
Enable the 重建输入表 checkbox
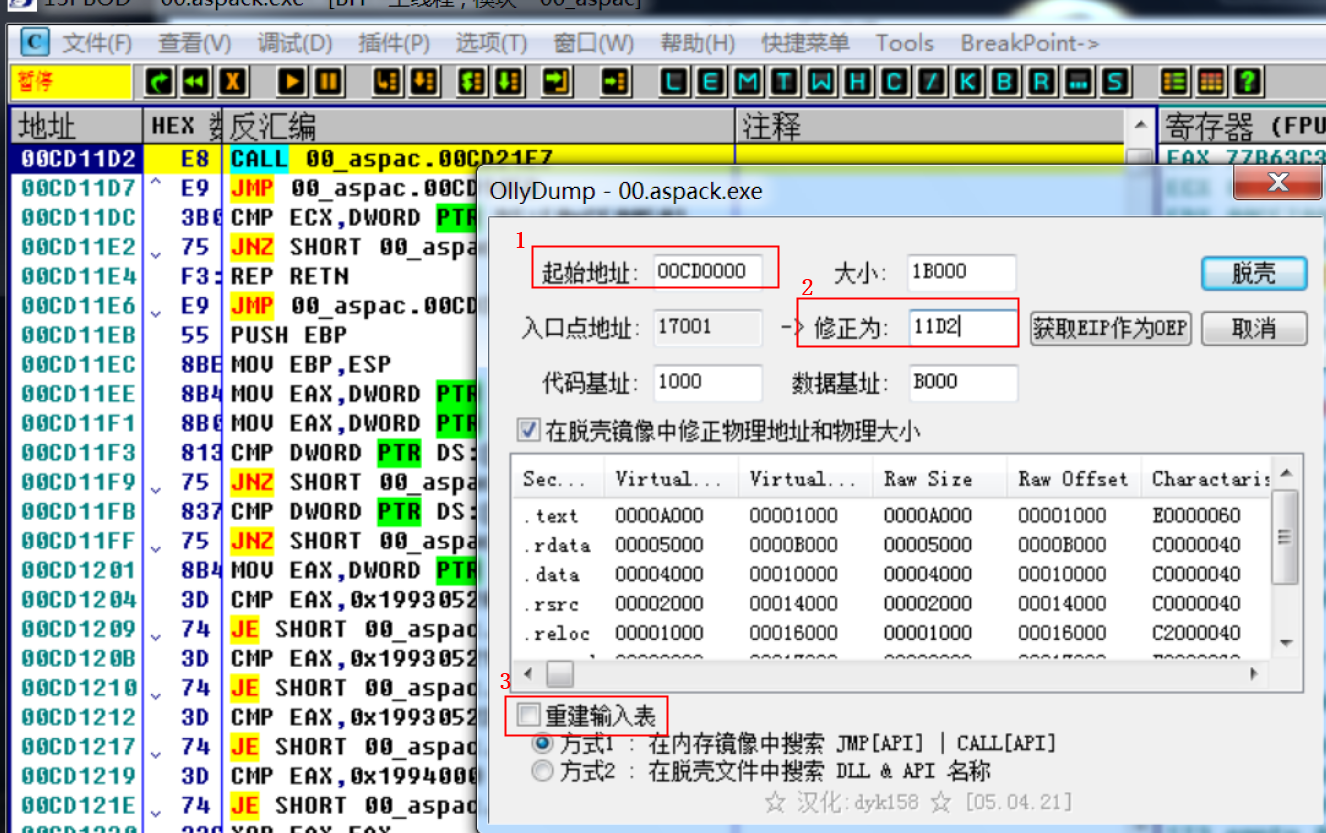[527, 714]
